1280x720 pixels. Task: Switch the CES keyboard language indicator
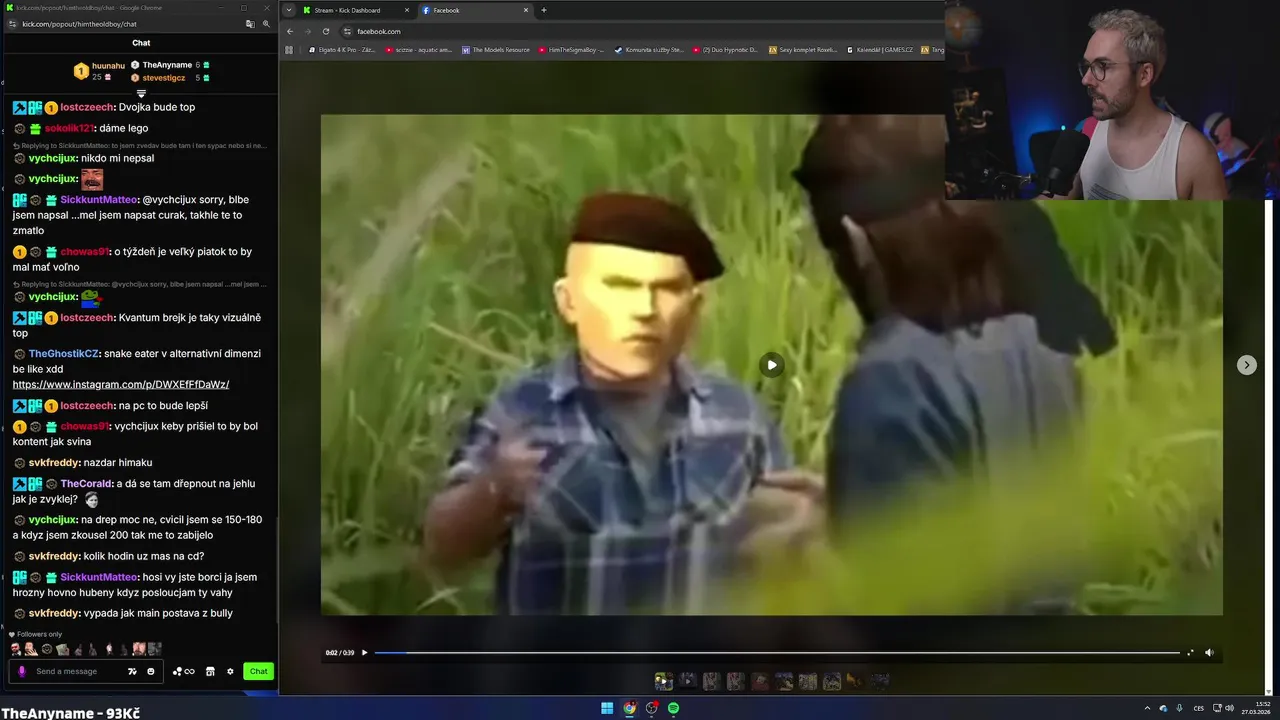(x=1198, y=708)
